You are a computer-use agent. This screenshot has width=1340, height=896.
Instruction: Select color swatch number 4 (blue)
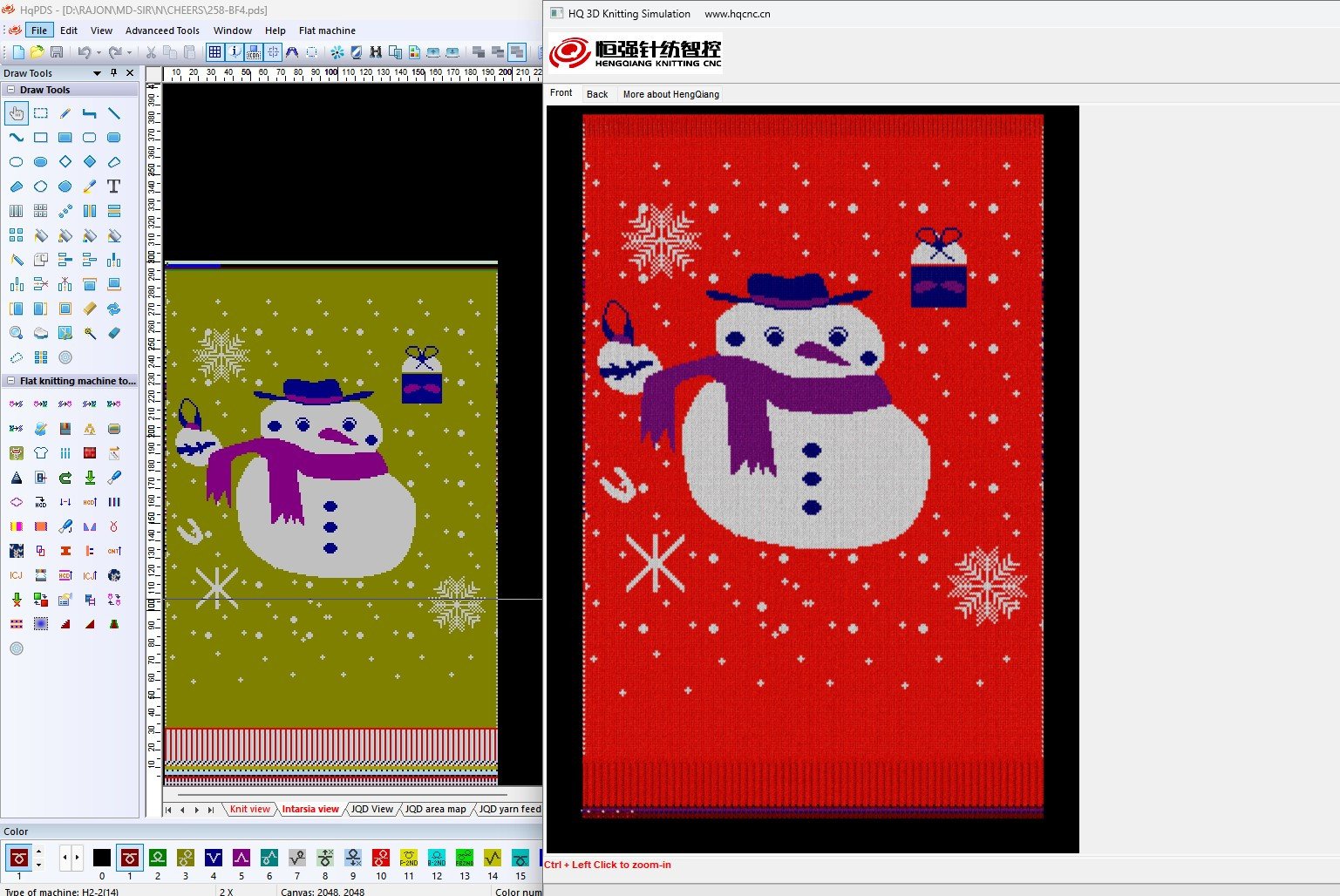tap(214, 858)
